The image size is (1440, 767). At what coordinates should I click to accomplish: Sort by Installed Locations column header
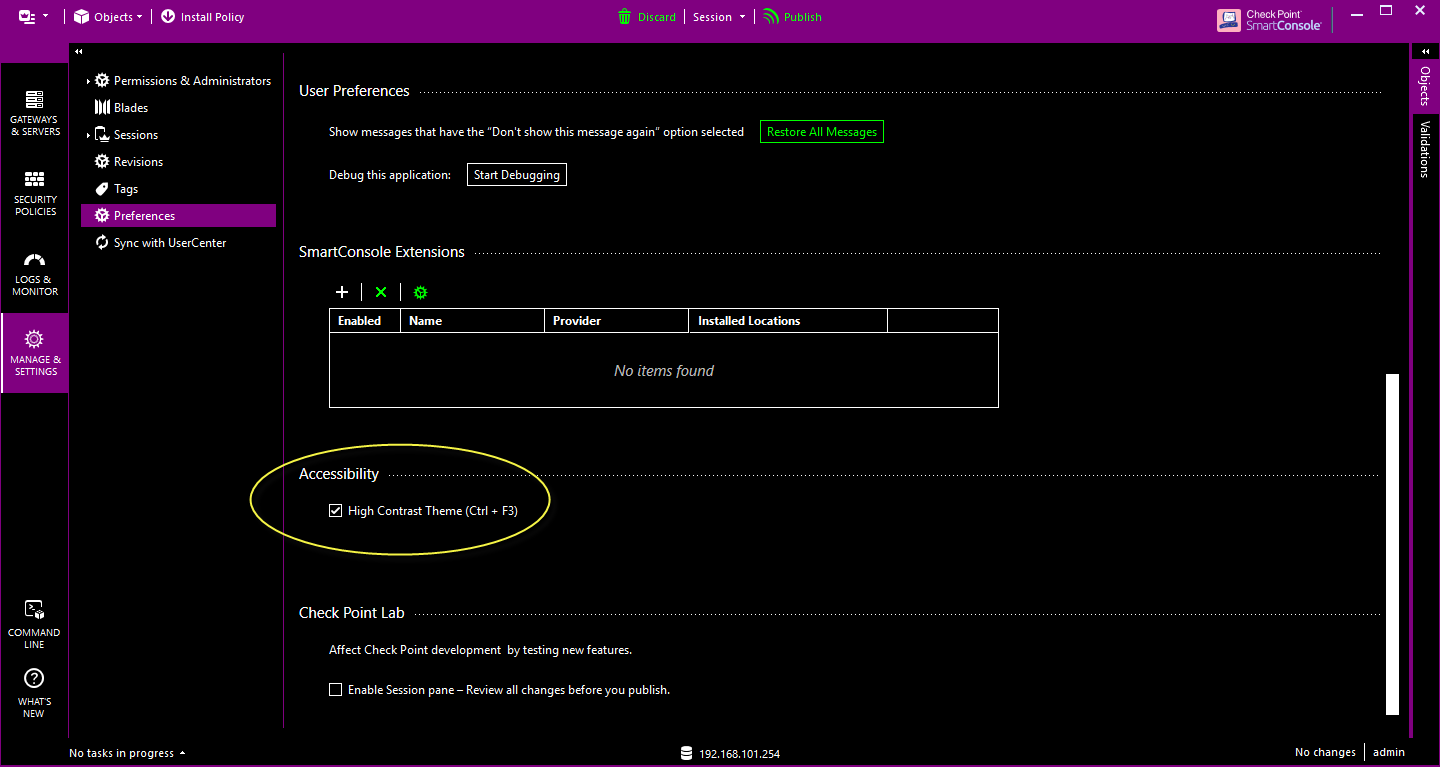tap(788, 321)
